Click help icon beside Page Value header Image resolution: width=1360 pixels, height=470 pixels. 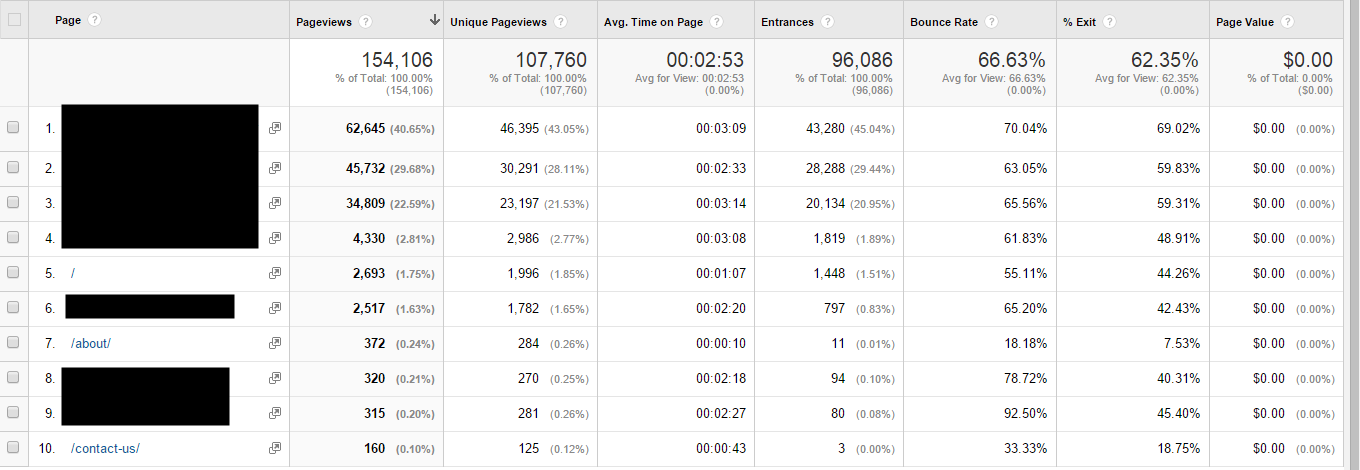click(1287, 21)
